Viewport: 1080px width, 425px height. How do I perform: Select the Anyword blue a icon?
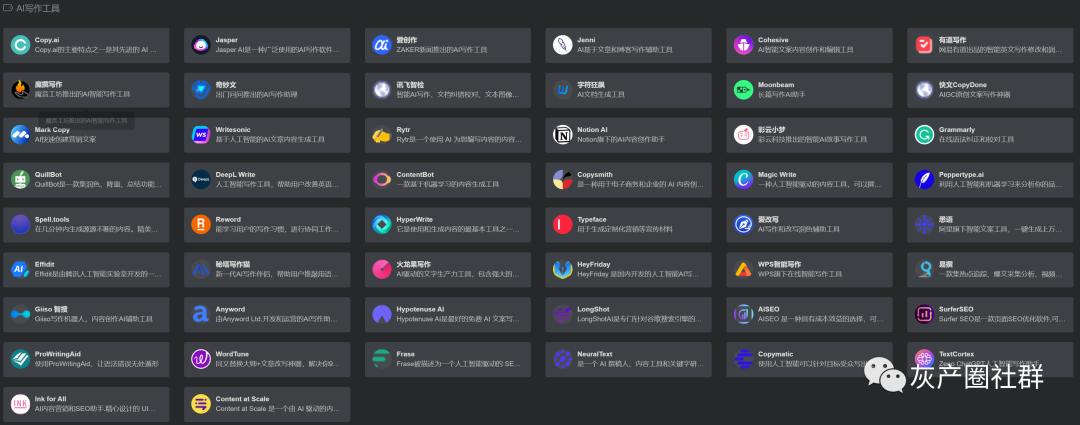pyautogui.click(x=201, y=314)
